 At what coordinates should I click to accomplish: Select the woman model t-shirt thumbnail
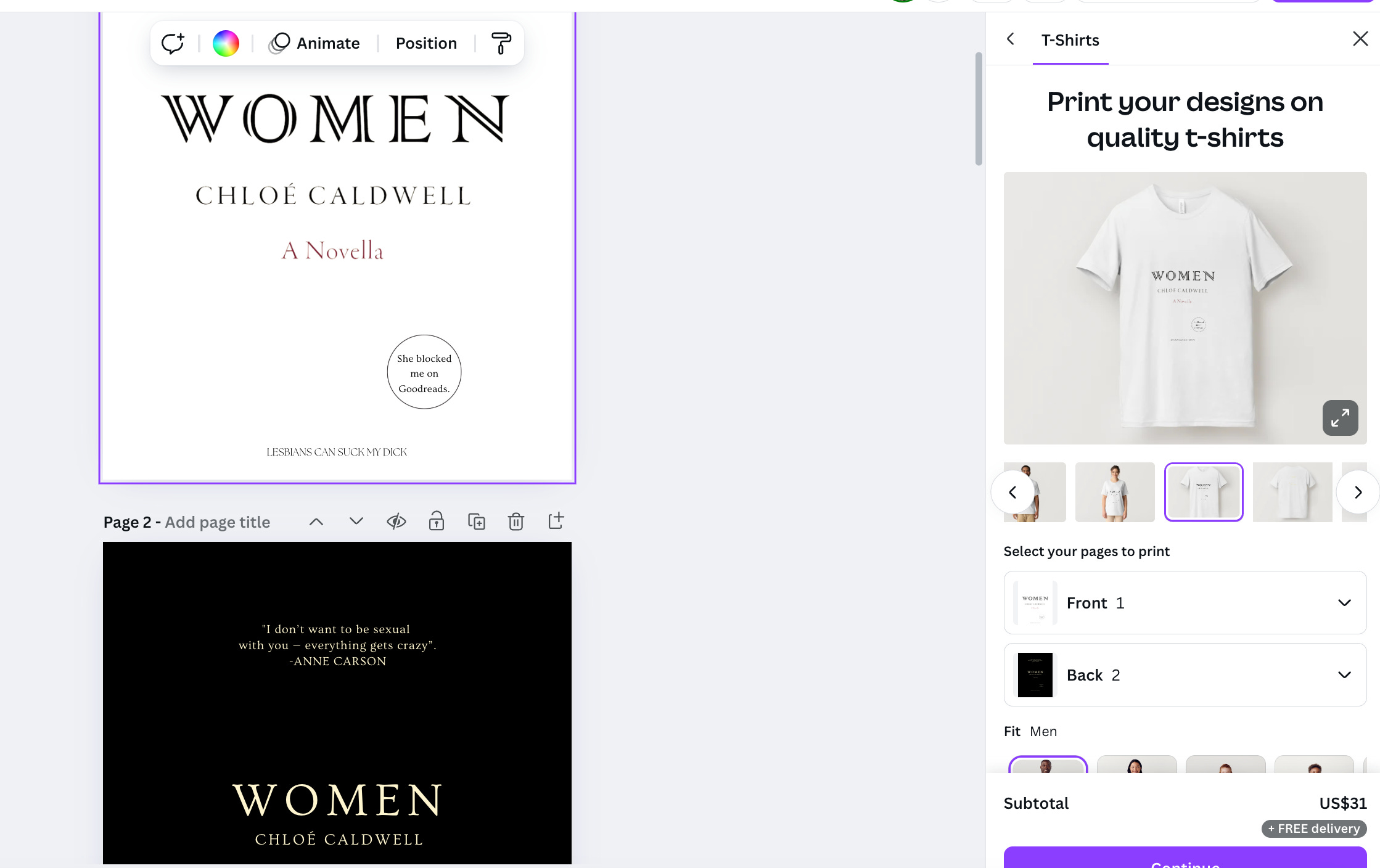1115,492
